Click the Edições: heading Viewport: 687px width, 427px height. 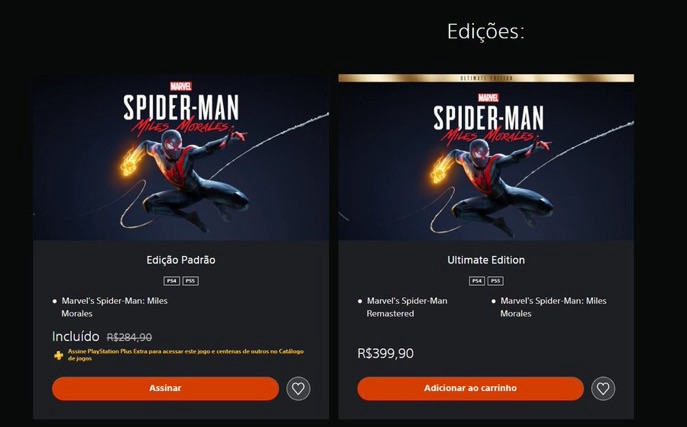point(485,32)
